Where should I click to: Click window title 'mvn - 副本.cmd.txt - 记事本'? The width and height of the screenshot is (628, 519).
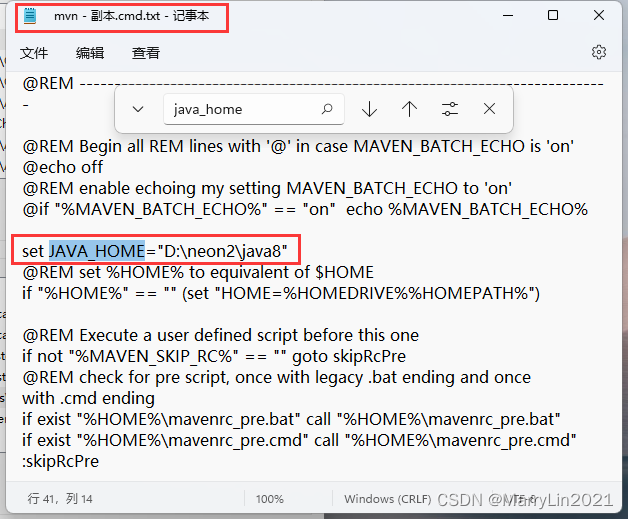pos(132,16)
